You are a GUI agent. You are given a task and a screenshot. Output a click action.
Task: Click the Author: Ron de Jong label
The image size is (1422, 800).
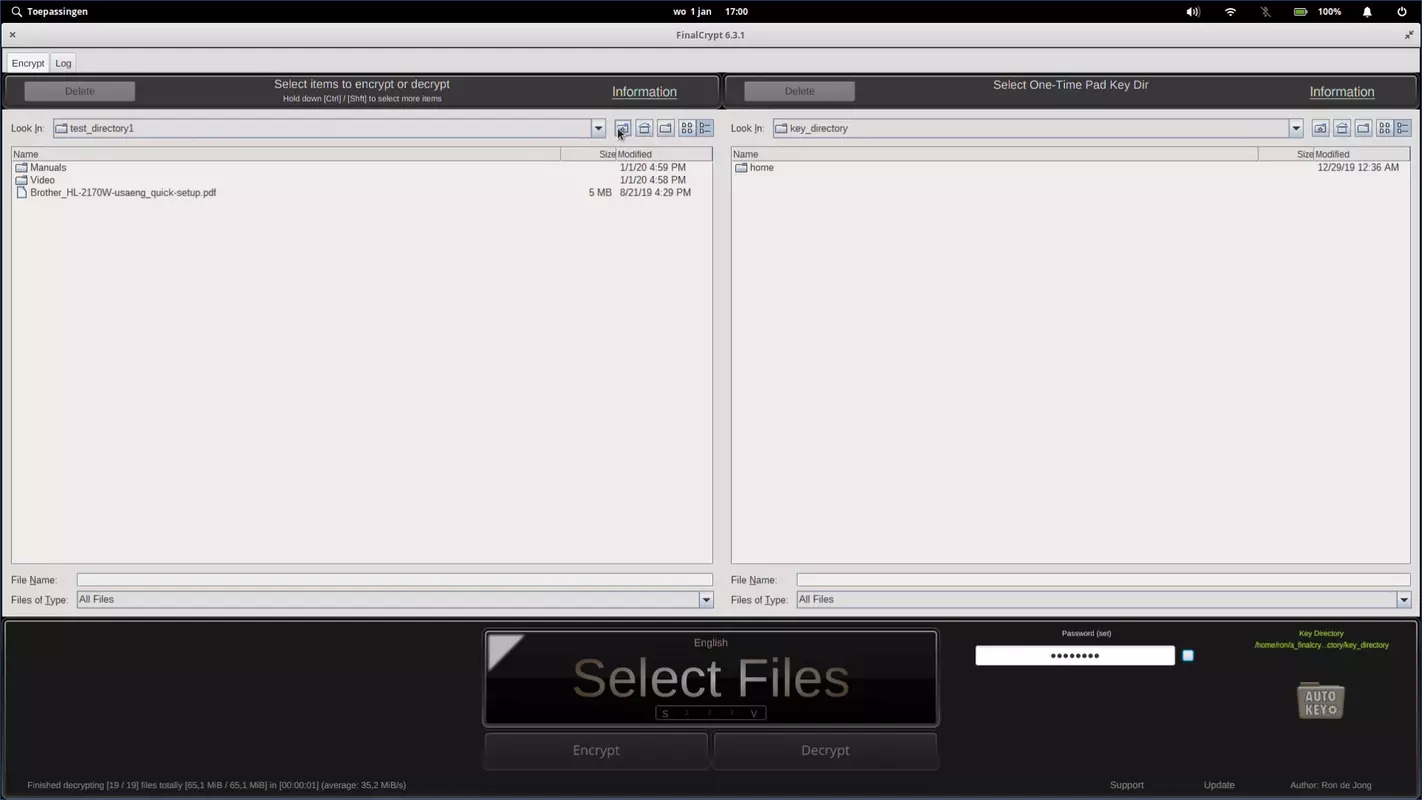pyautogui.click(x=1331, y=785)
